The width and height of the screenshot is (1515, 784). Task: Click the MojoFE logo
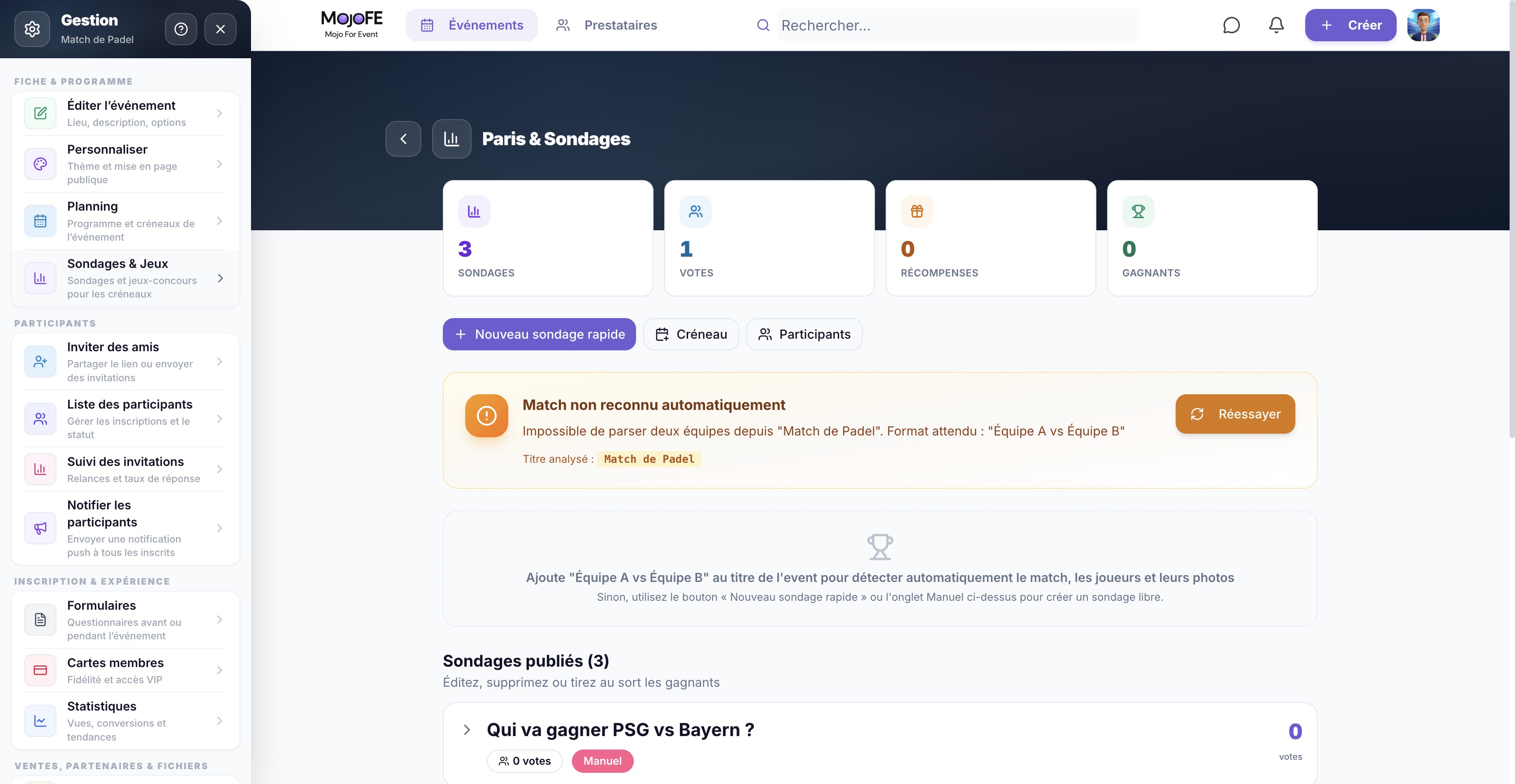coord(352,25)
